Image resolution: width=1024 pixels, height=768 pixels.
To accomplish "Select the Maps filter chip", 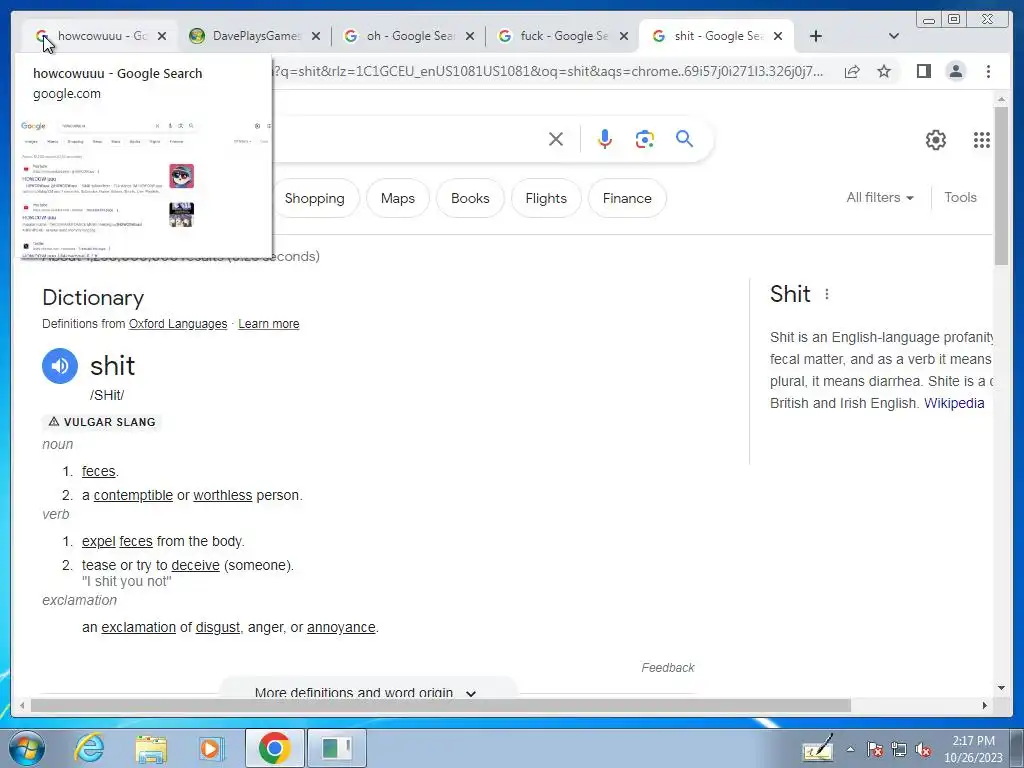I will [x=398, y=199].
